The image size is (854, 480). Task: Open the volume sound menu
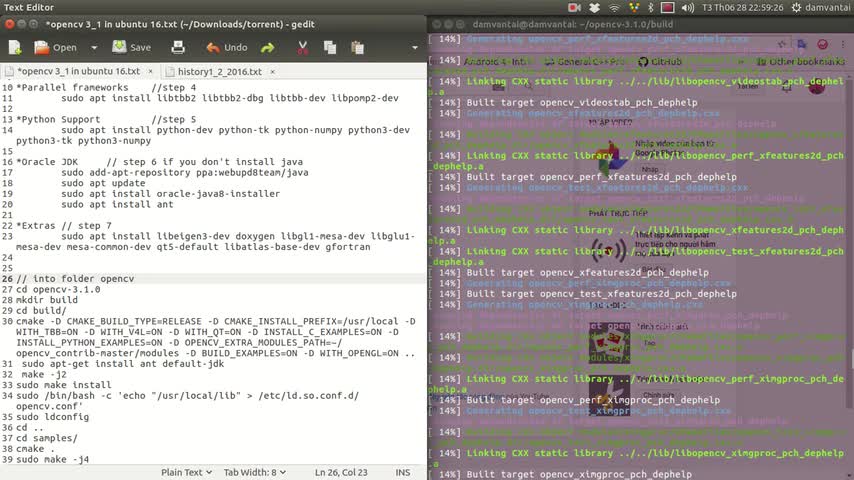[687, 8]
